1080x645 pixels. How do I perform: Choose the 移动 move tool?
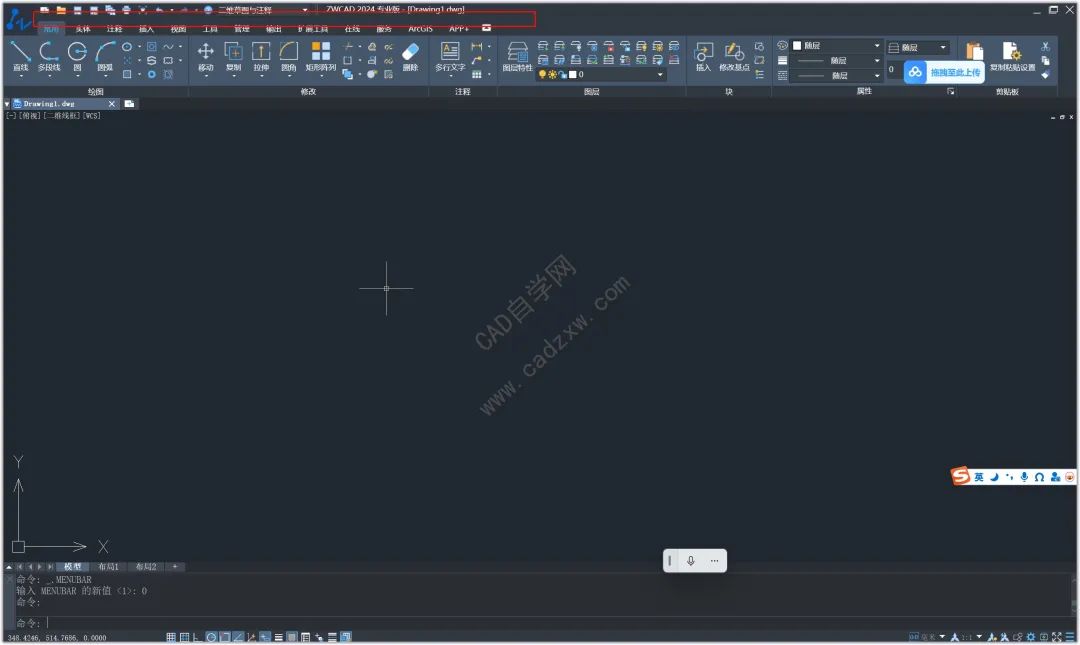(x=205, y=57)
